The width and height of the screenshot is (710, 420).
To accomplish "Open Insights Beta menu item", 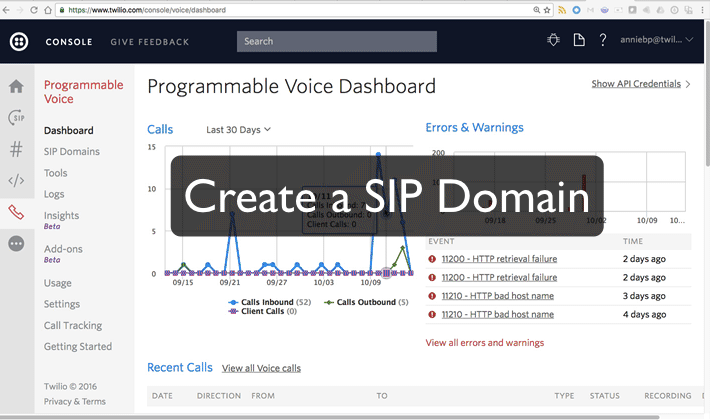I will click(61, 220).
